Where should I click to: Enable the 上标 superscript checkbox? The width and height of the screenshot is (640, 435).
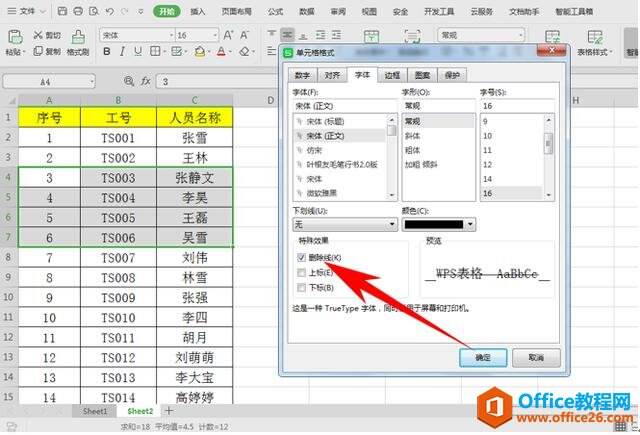click(302, 271)
